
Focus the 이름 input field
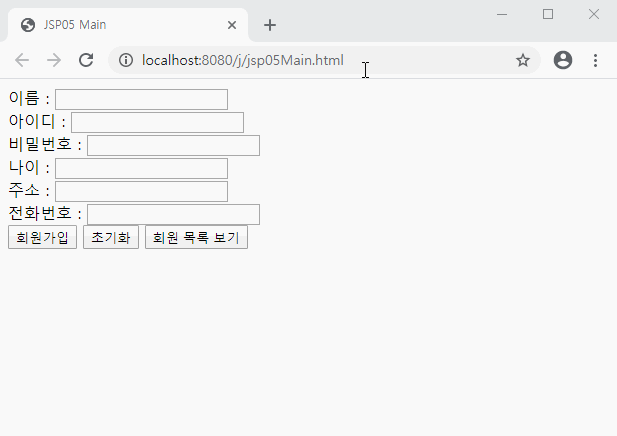click(141, 100)
